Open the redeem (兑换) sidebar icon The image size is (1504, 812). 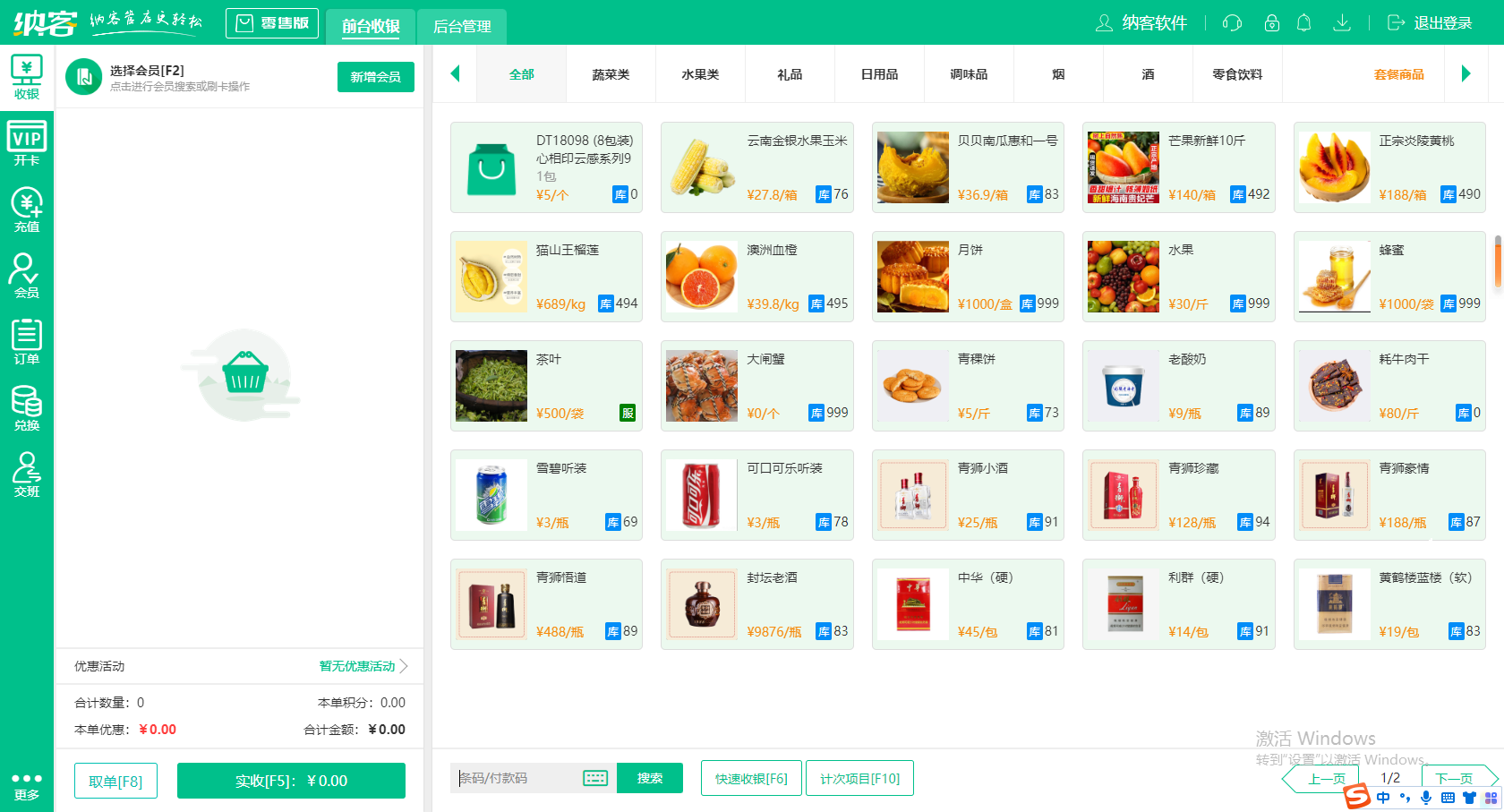pyautogui.click(x=27, y=408)
